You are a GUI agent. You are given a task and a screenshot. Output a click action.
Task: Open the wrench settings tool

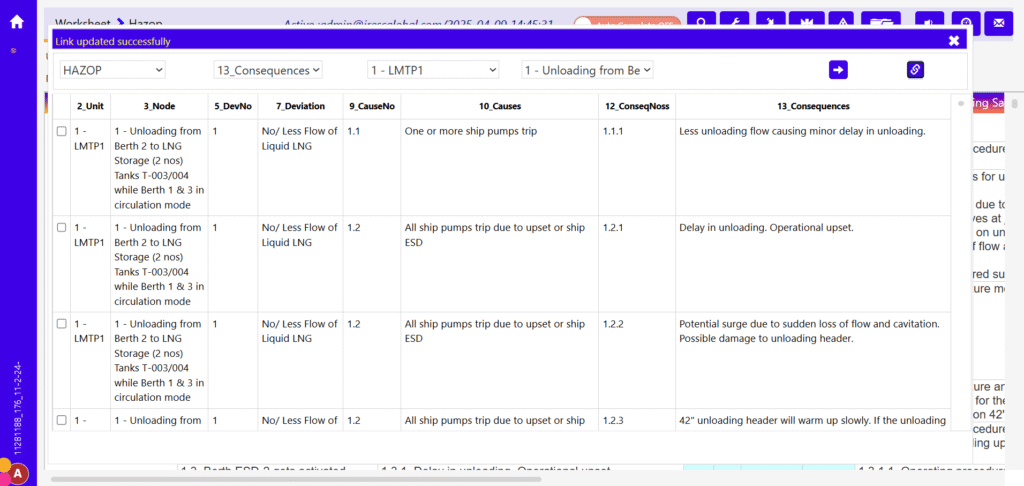pos(735,23)
